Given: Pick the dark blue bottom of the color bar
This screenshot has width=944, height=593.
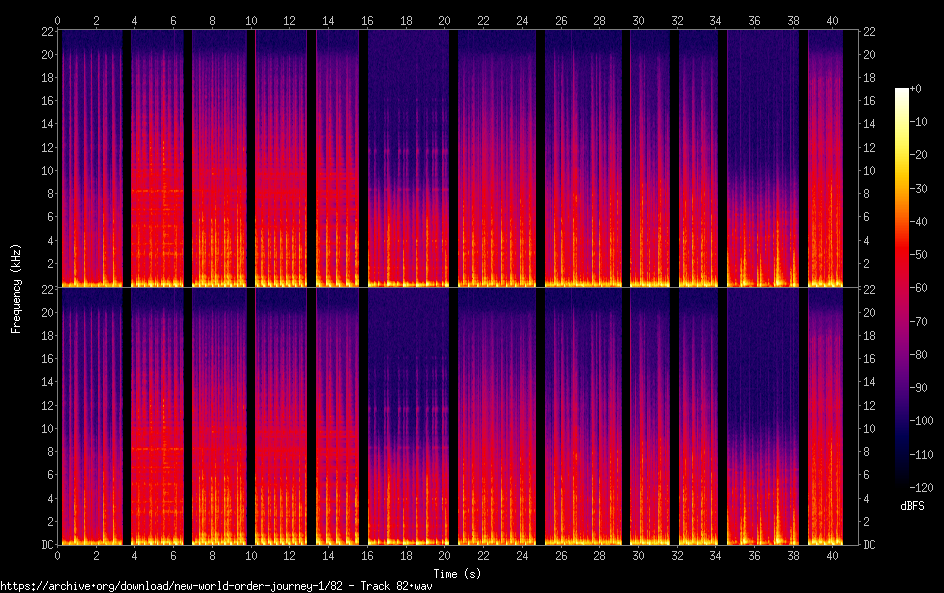Looking at the screenshot, I should click(x=902, y=470).
